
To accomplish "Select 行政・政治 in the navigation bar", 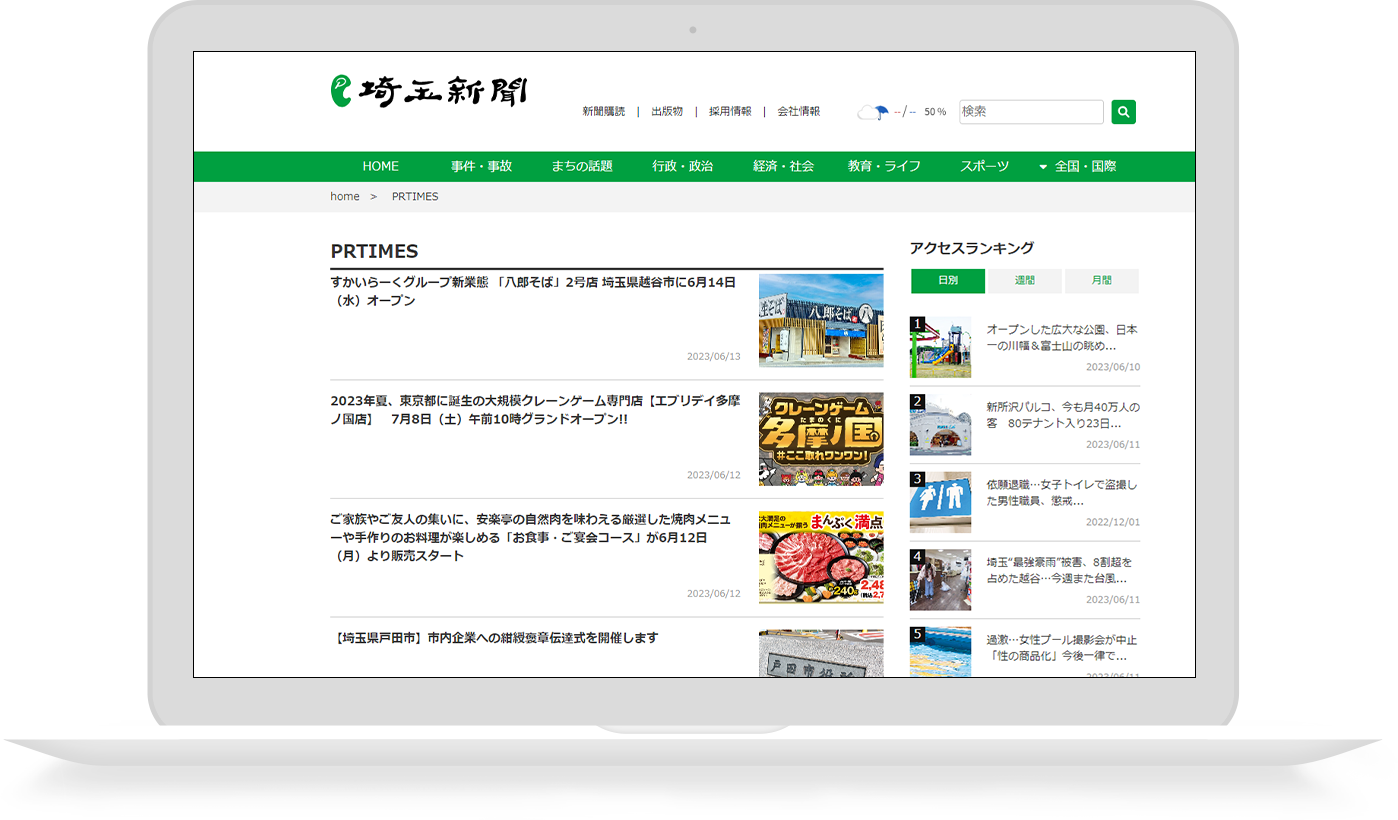I will [683, 166].
